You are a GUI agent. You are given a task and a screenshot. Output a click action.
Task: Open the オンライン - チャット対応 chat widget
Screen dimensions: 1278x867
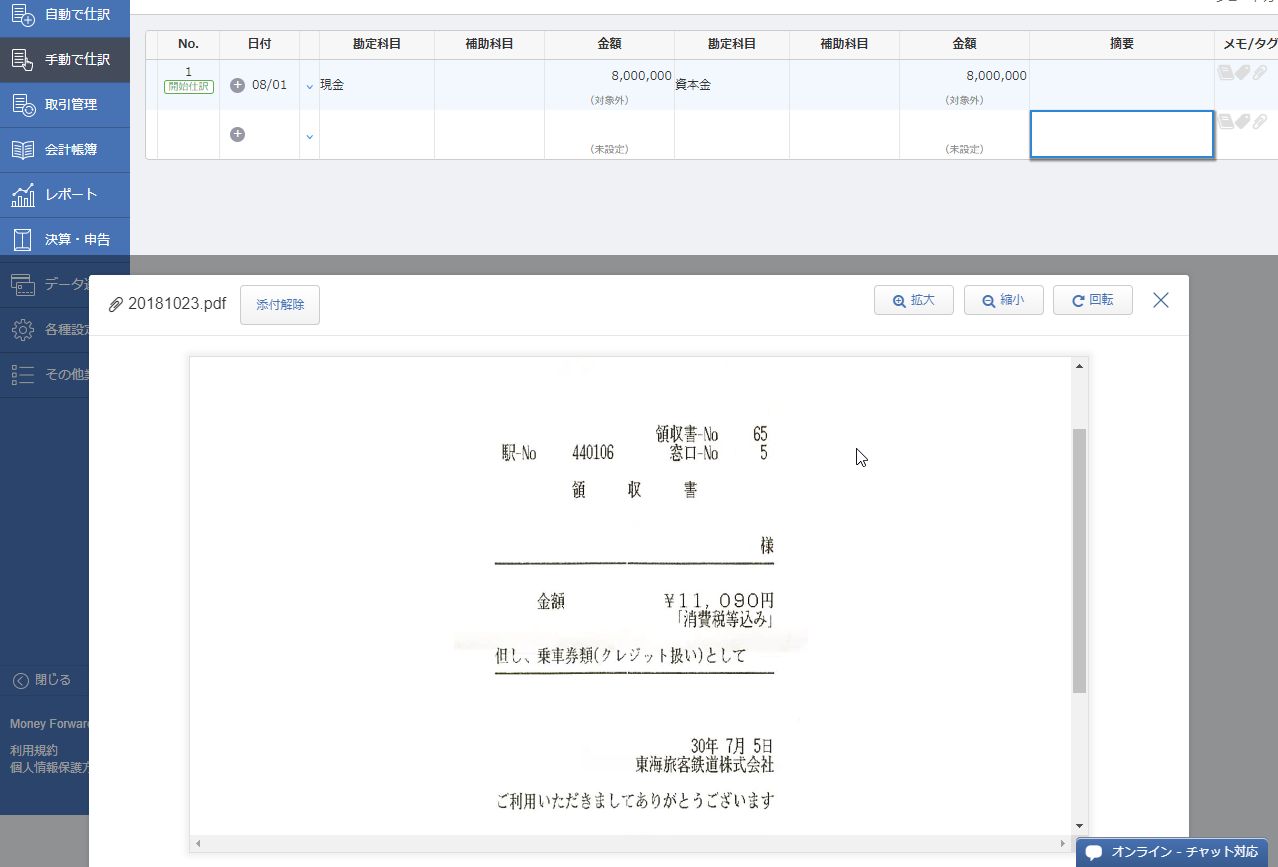[x=1172, y=852]
